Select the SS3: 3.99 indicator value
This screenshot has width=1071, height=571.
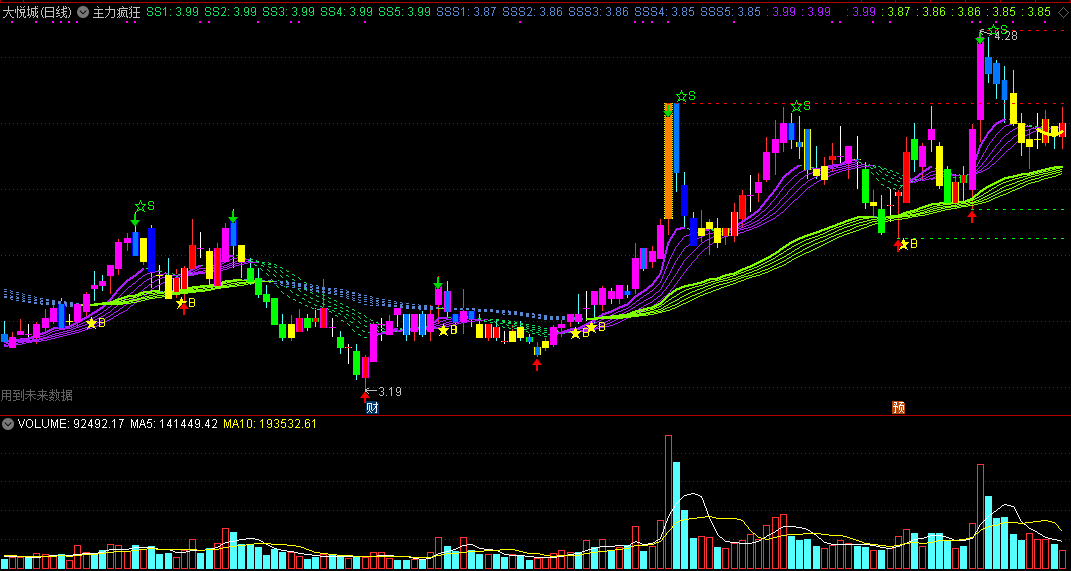tap(288, 12)
